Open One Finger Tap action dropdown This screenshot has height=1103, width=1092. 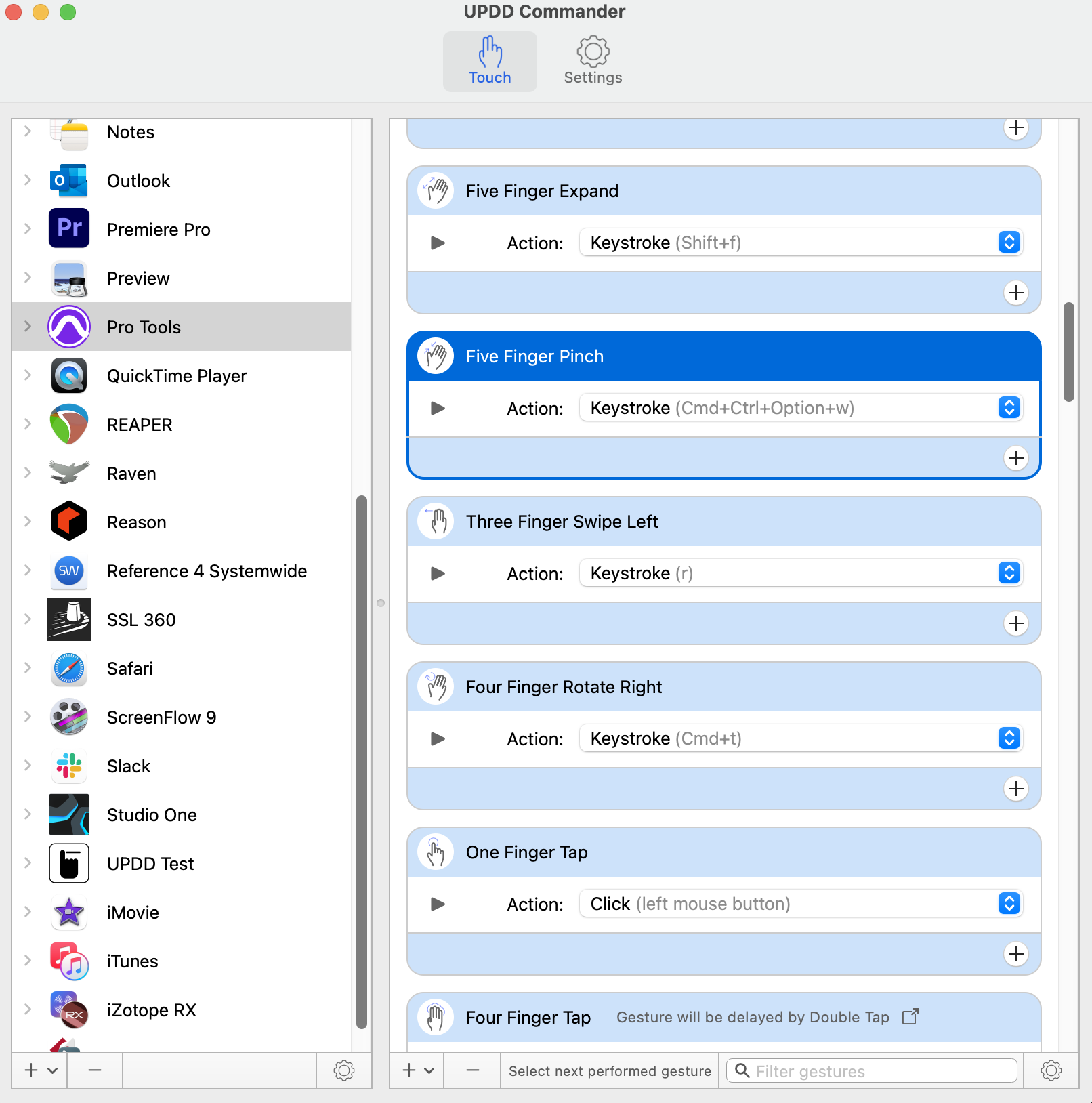[801, 903]
